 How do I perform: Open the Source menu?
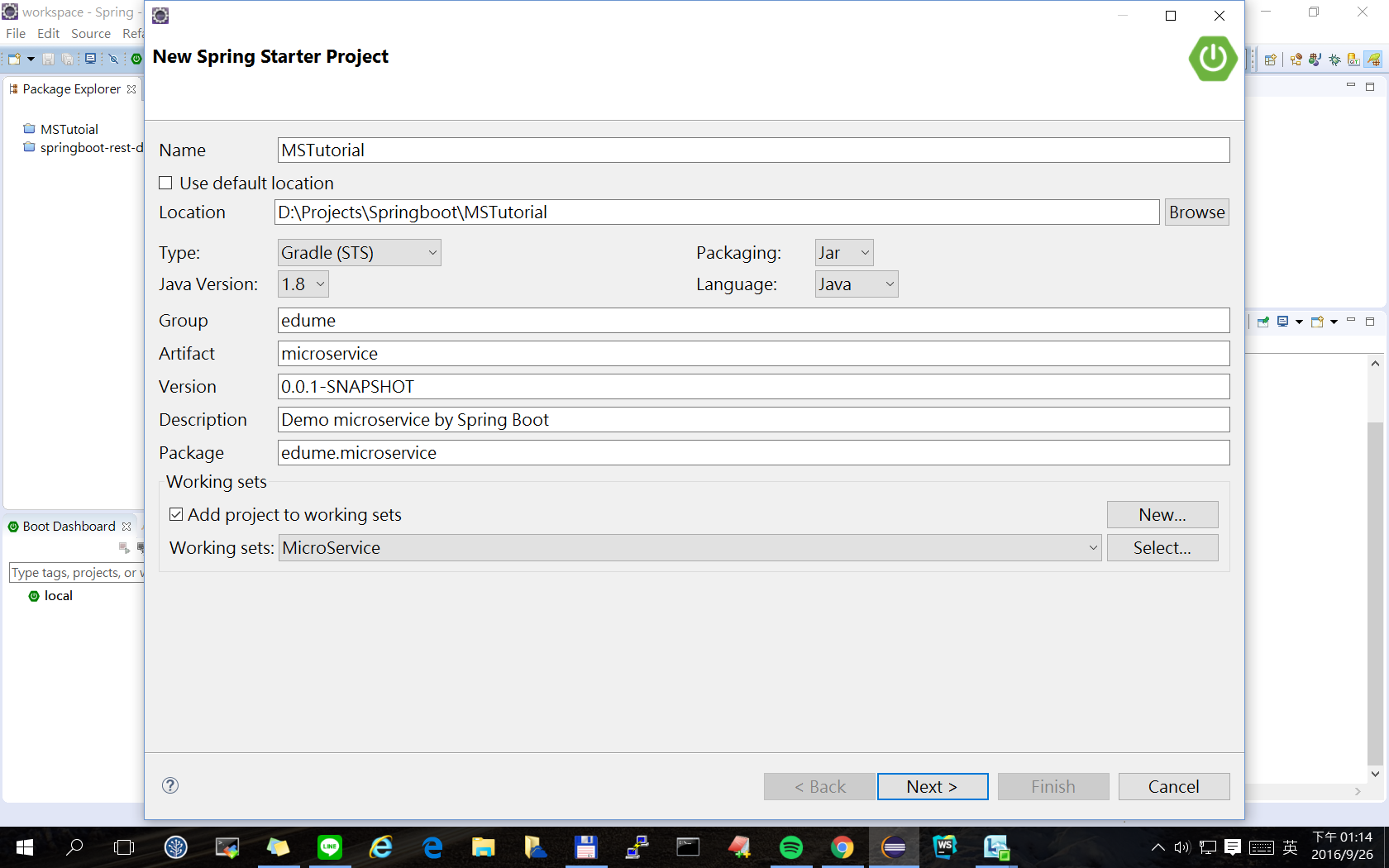tap(91, 34)
